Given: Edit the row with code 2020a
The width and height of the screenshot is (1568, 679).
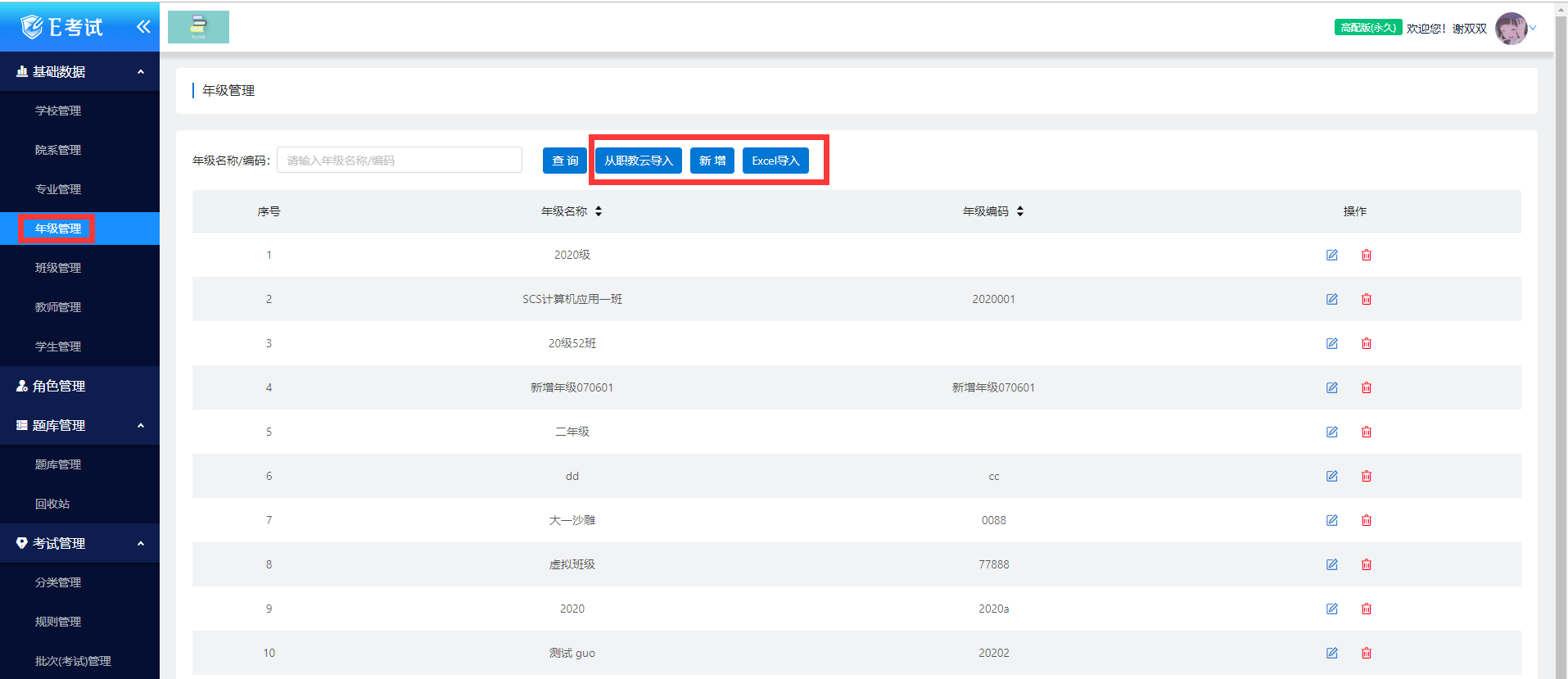Looking at the screenshot, I should pyautogui.click(x=1332, y=609).
